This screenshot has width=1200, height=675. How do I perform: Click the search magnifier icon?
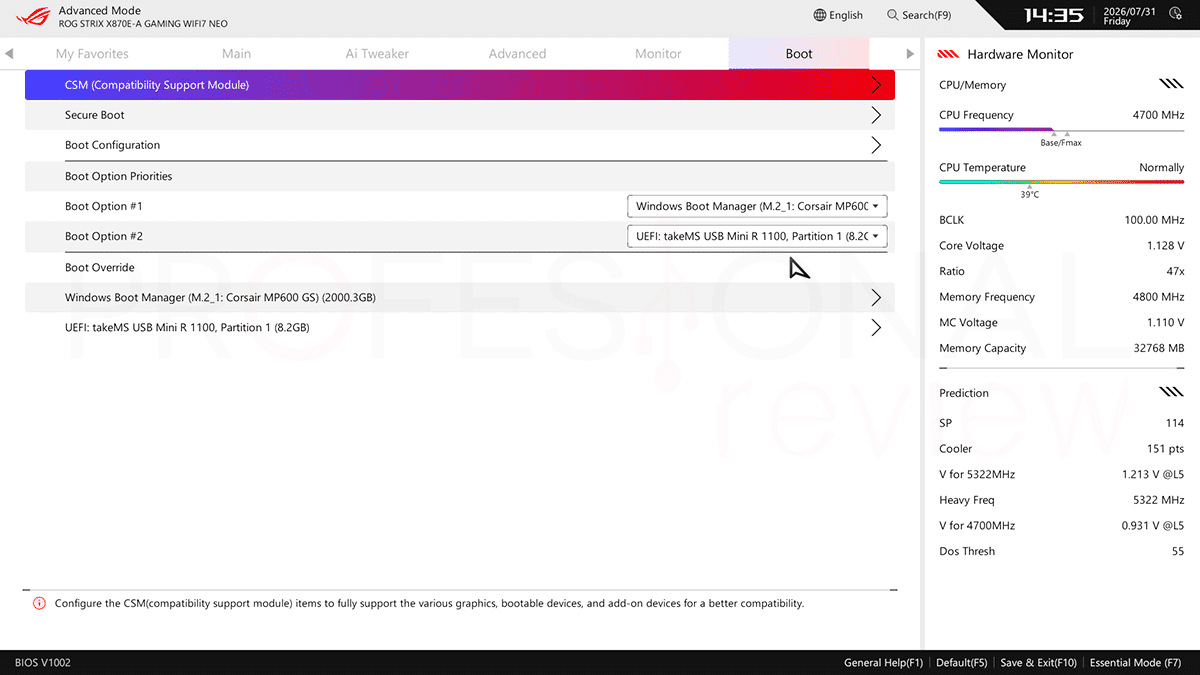click(892, 15)
